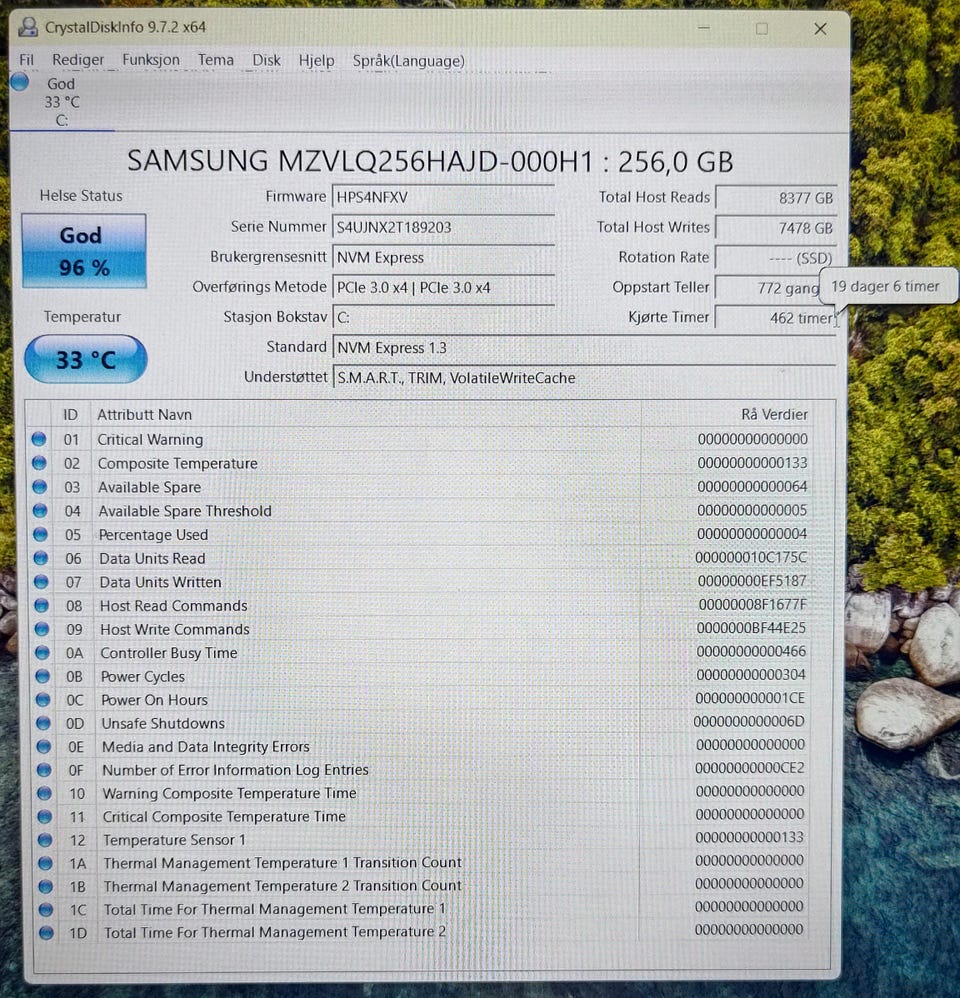Open the Tema menu
The width and height of the screenshot is (960, 998).
point(216,60)
